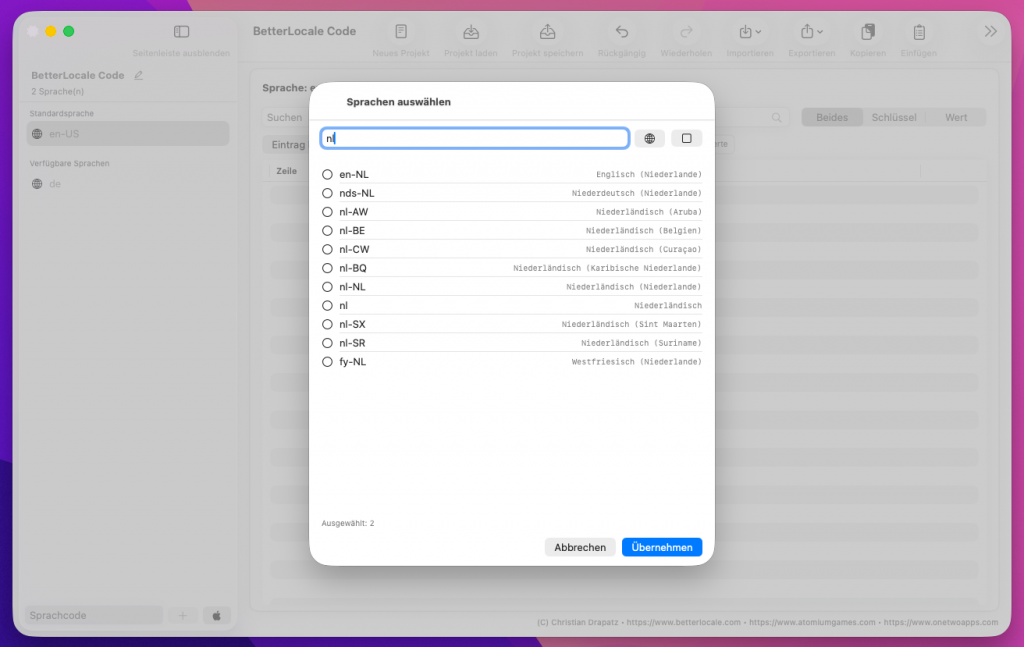This screenshot has height=647, width=1024.
Task: Click the globe icon in the language dialog
Action: pos(649,139)
